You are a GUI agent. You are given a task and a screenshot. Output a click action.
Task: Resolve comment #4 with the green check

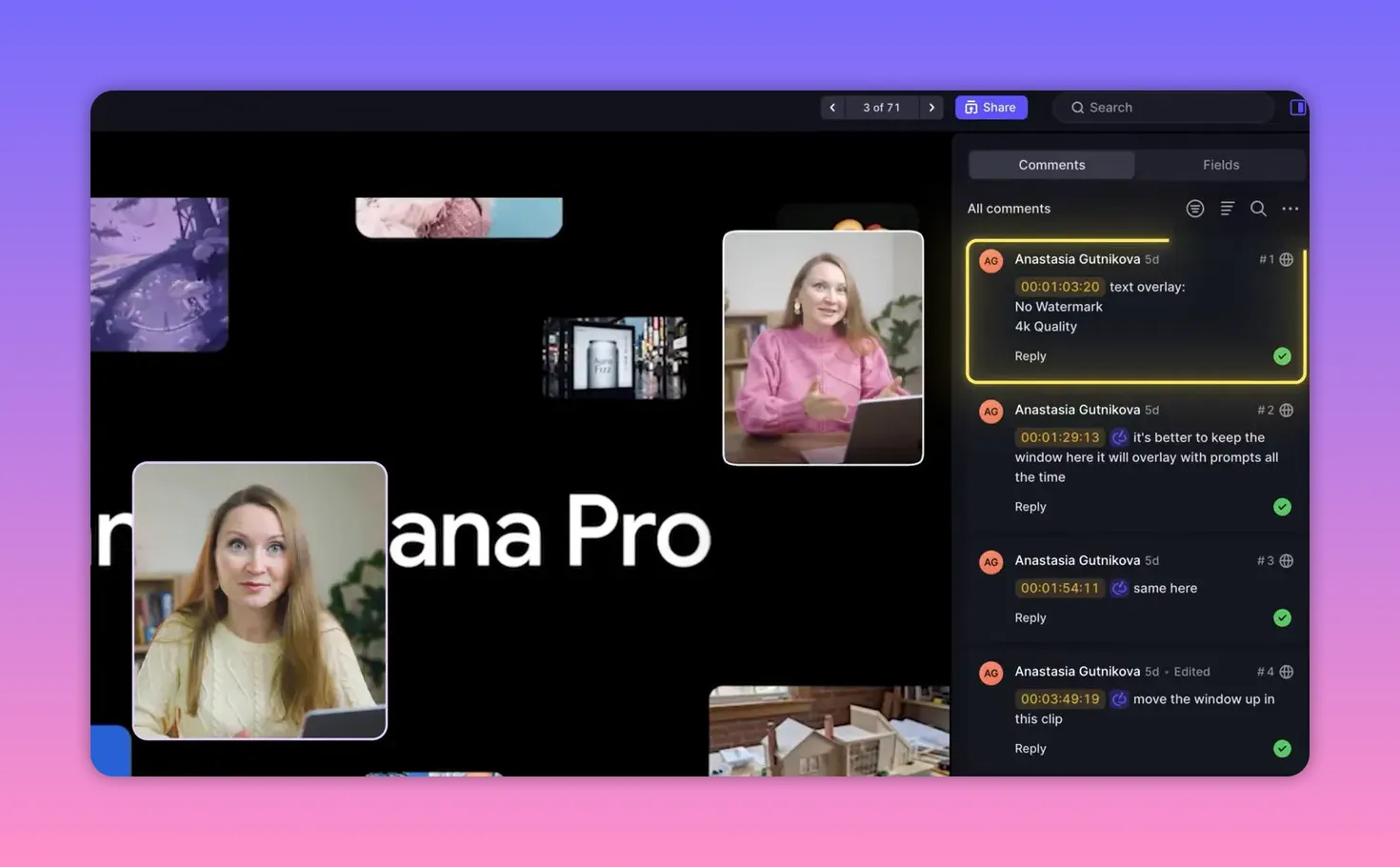[x=1281, y=748]
